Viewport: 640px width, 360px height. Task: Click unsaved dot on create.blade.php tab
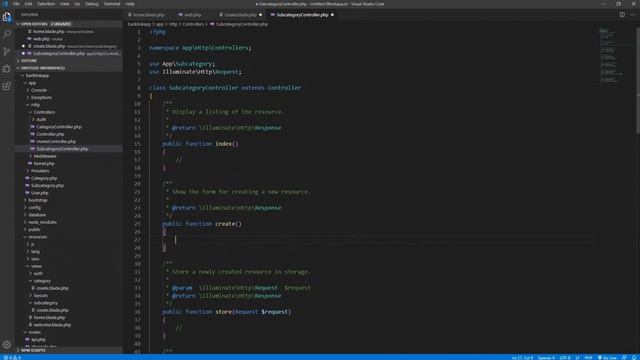260,15
